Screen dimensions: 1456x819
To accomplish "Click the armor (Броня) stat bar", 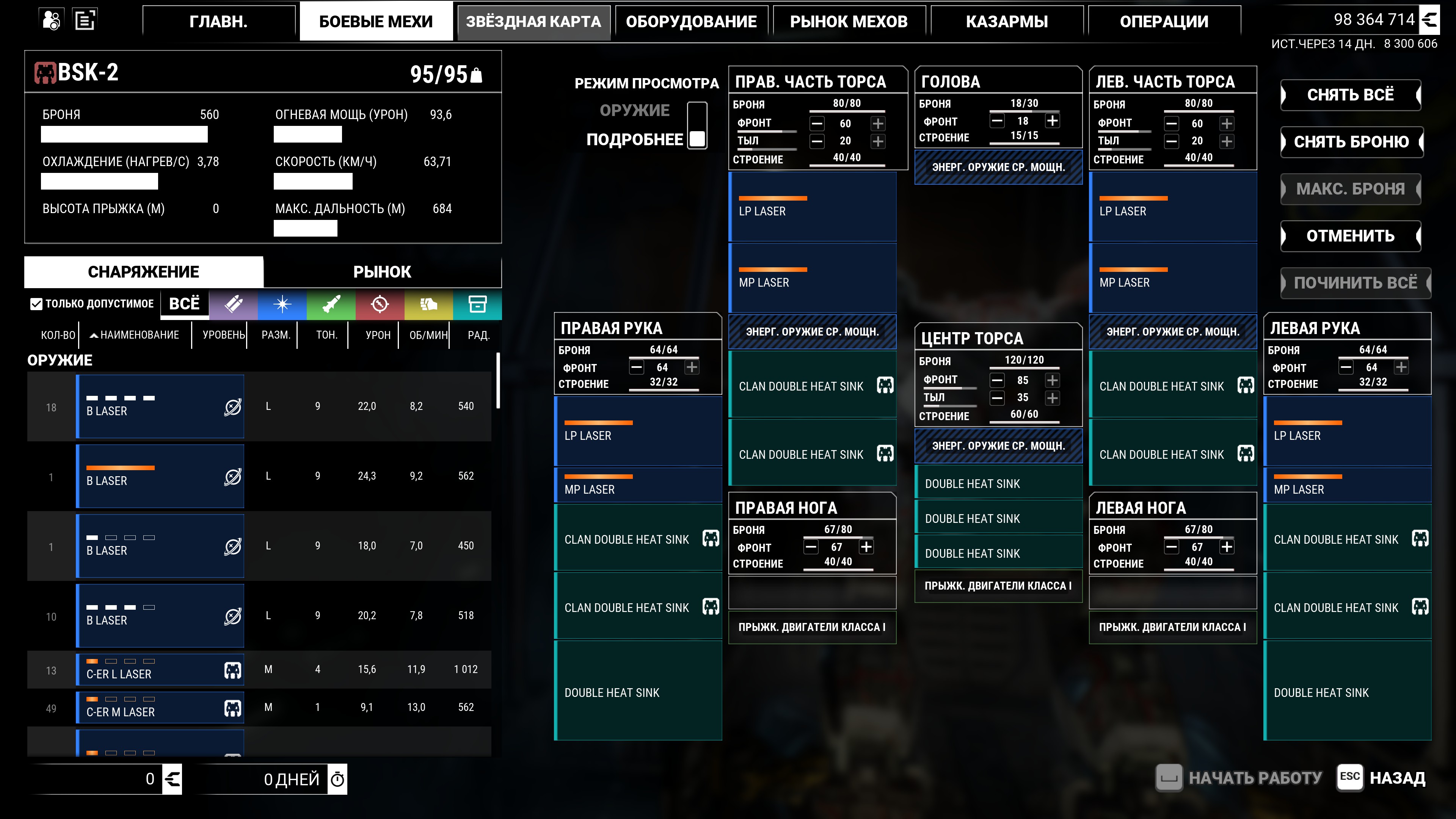I will pos(124,135).
